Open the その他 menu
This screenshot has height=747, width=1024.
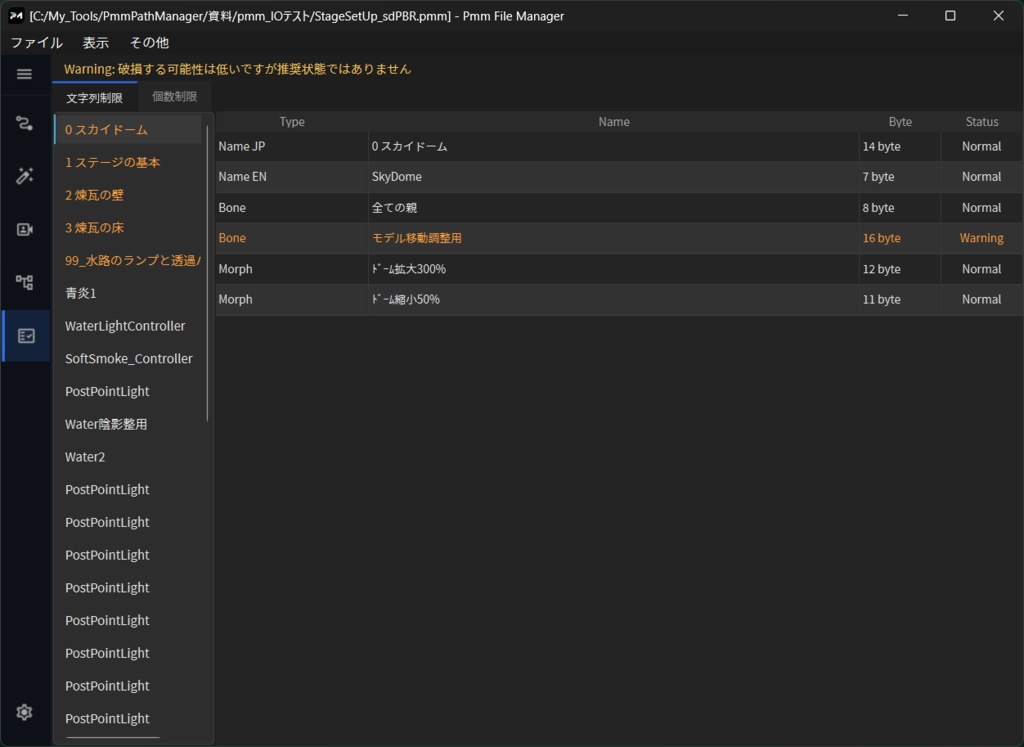(148, 43)
